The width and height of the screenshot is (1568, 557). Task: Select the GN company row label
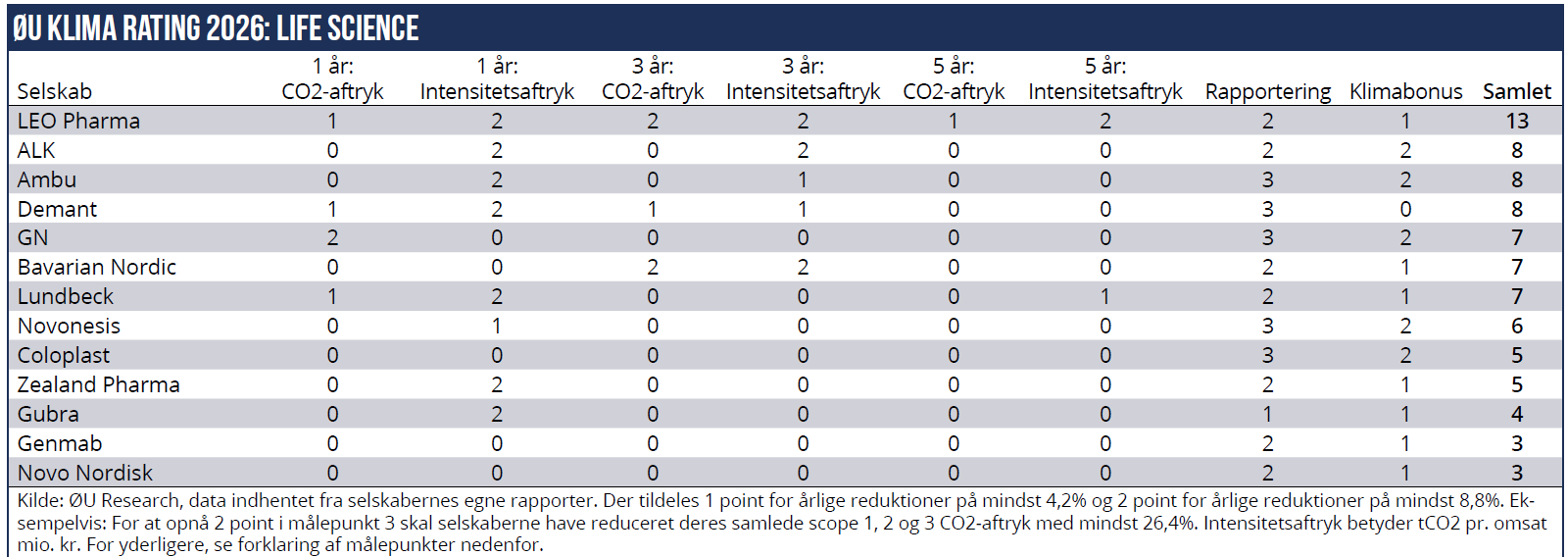pos(32,237)
